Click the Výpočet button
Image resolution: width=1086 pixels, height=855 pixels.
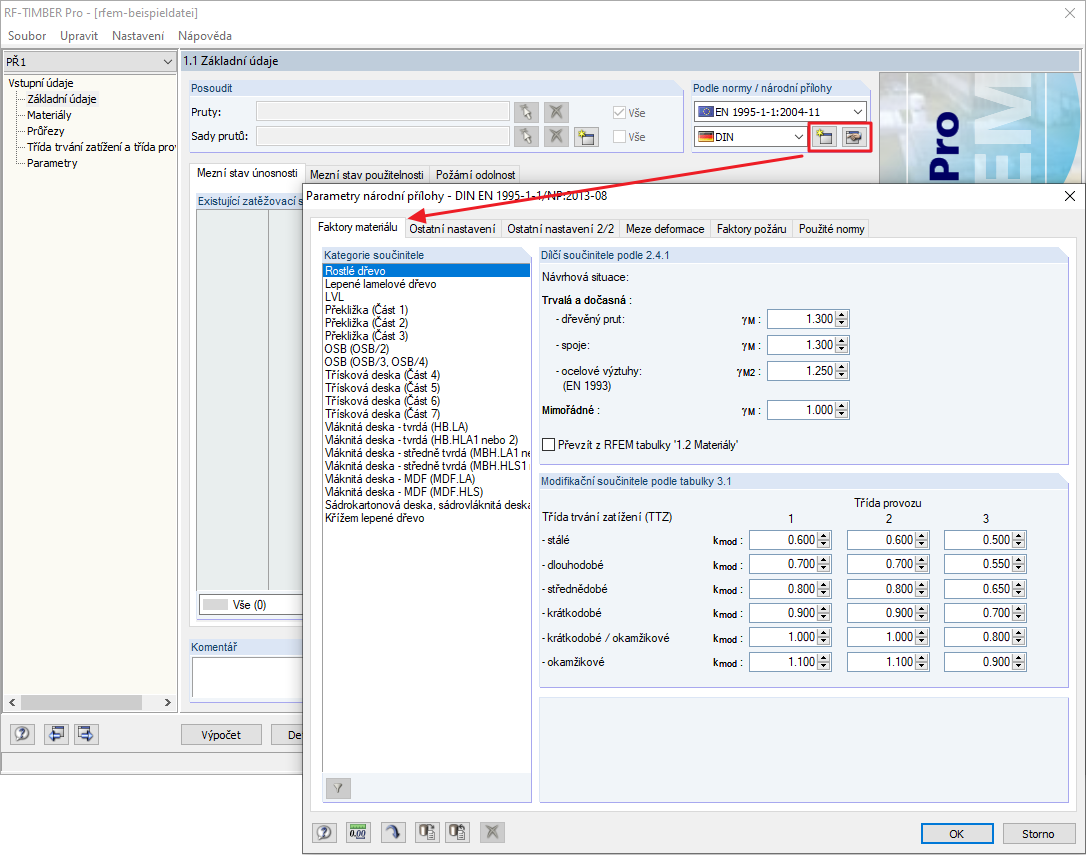(221, 734)
